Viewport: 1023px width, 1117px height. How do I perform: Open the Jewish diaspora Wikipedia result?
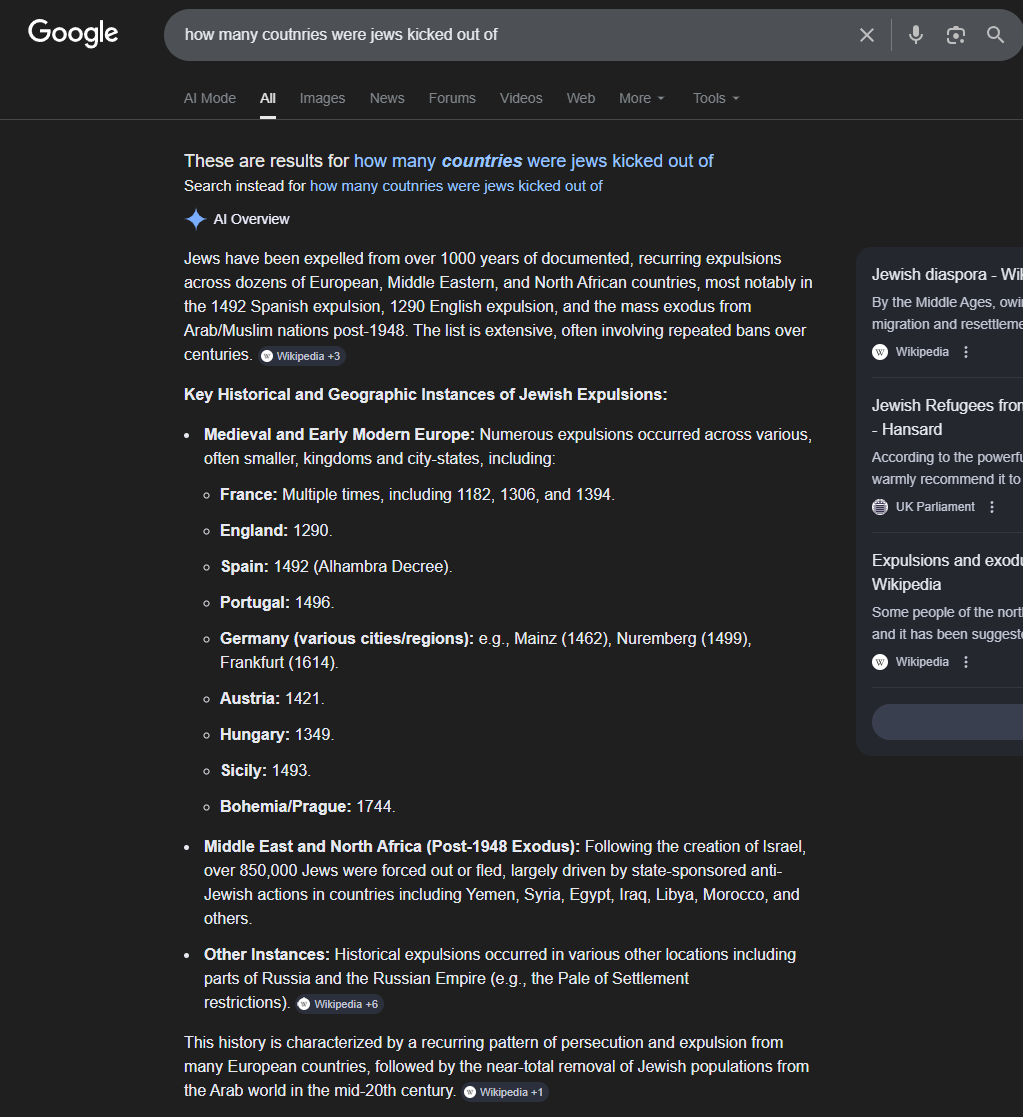(x=947, y=274)
